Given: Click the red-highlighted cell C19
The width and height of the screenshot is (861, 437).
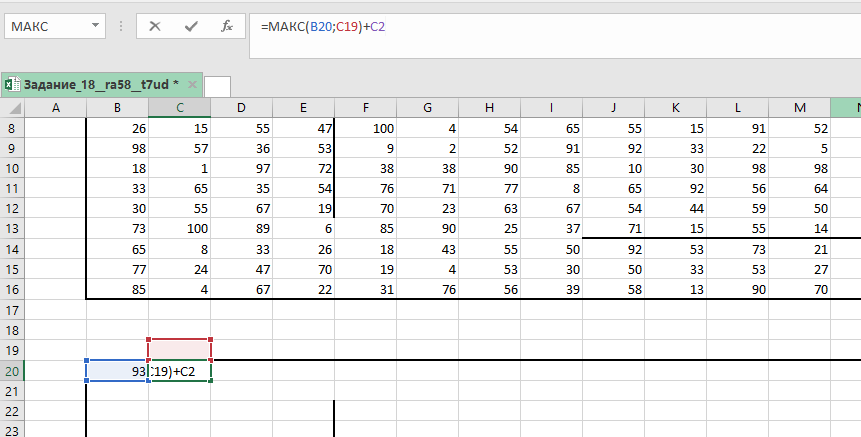Looking at the screenshot, I should [x=179, y=350].
